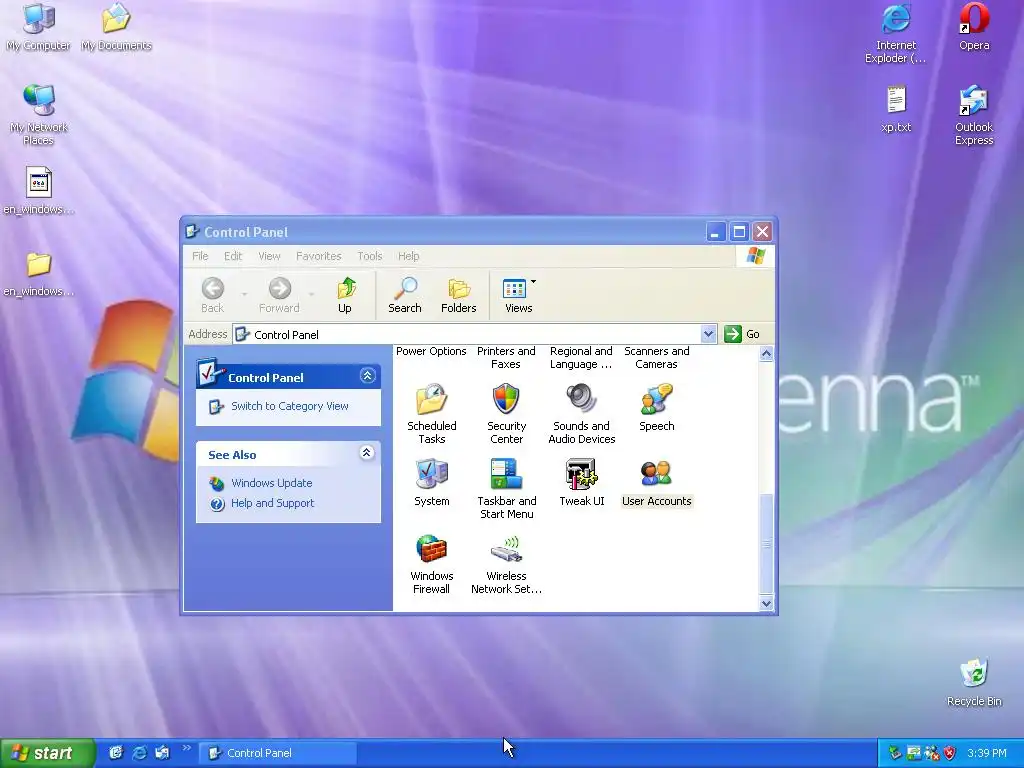
Task: Open the Security Center applet
Action: coord(506,413)
